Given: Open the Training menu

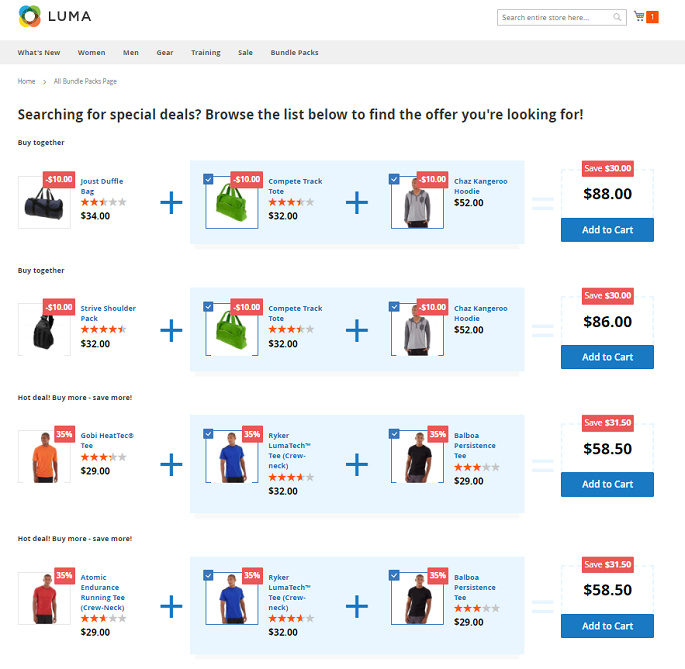Looking at the screenshot, I should click(x=206, y=52).
